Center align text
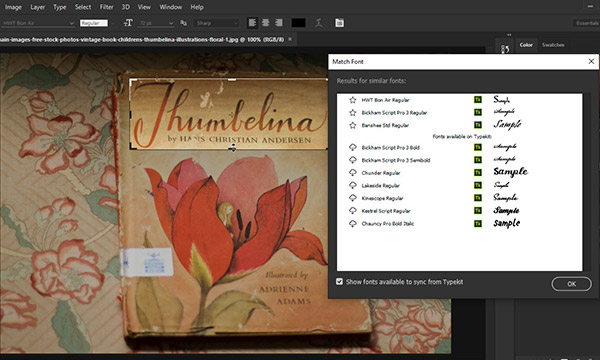Image resolution: width=600 pixels, height=360 pixels. [x=266, y=23]
